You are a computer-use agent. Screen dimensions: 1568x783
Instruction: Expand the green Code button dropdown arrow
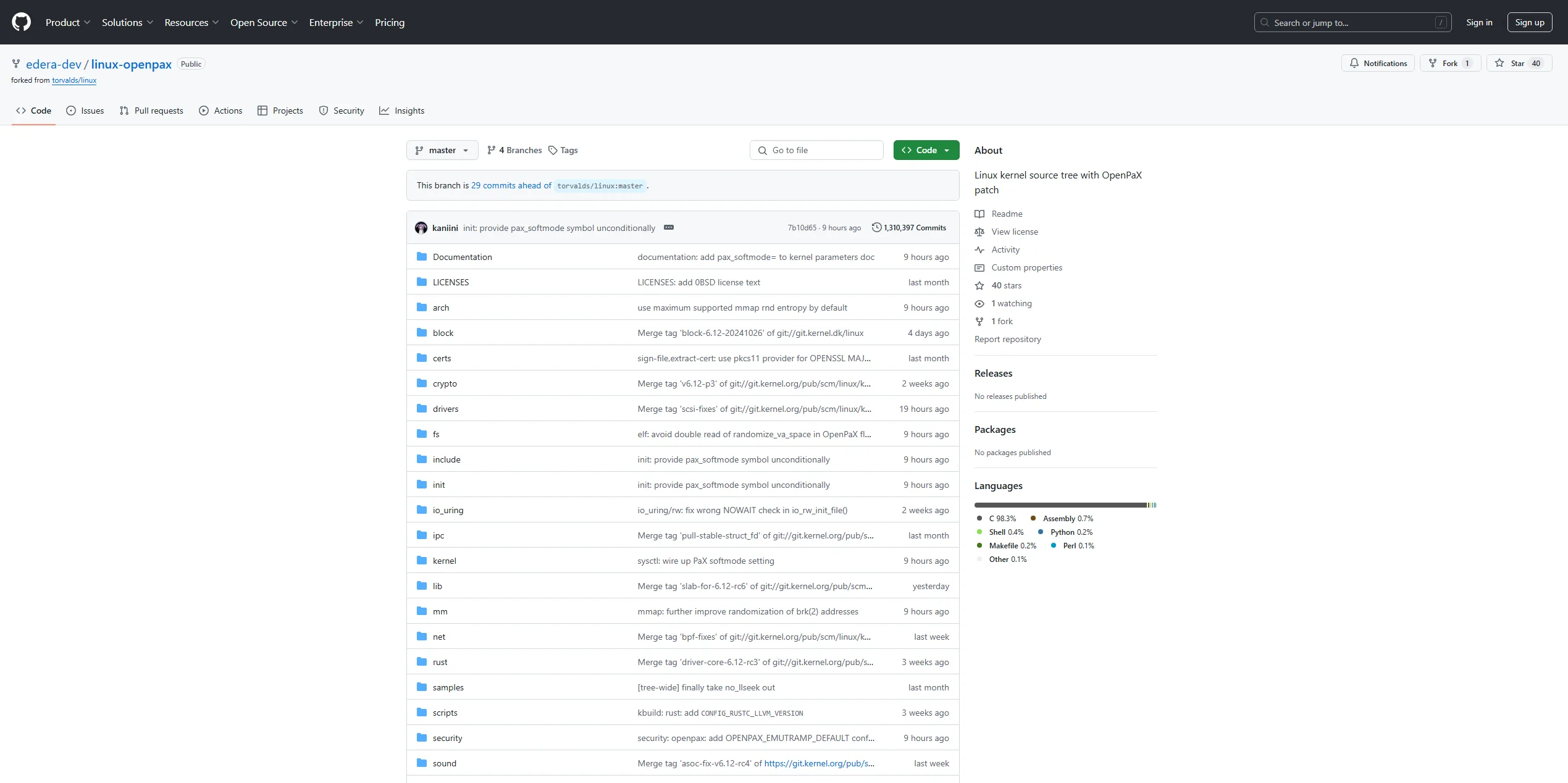click(x=945, y=150)
